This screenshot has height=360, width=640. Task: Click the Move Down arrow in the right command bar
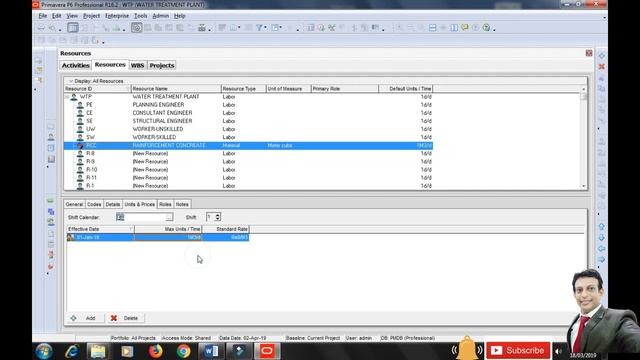pos(602,238)
